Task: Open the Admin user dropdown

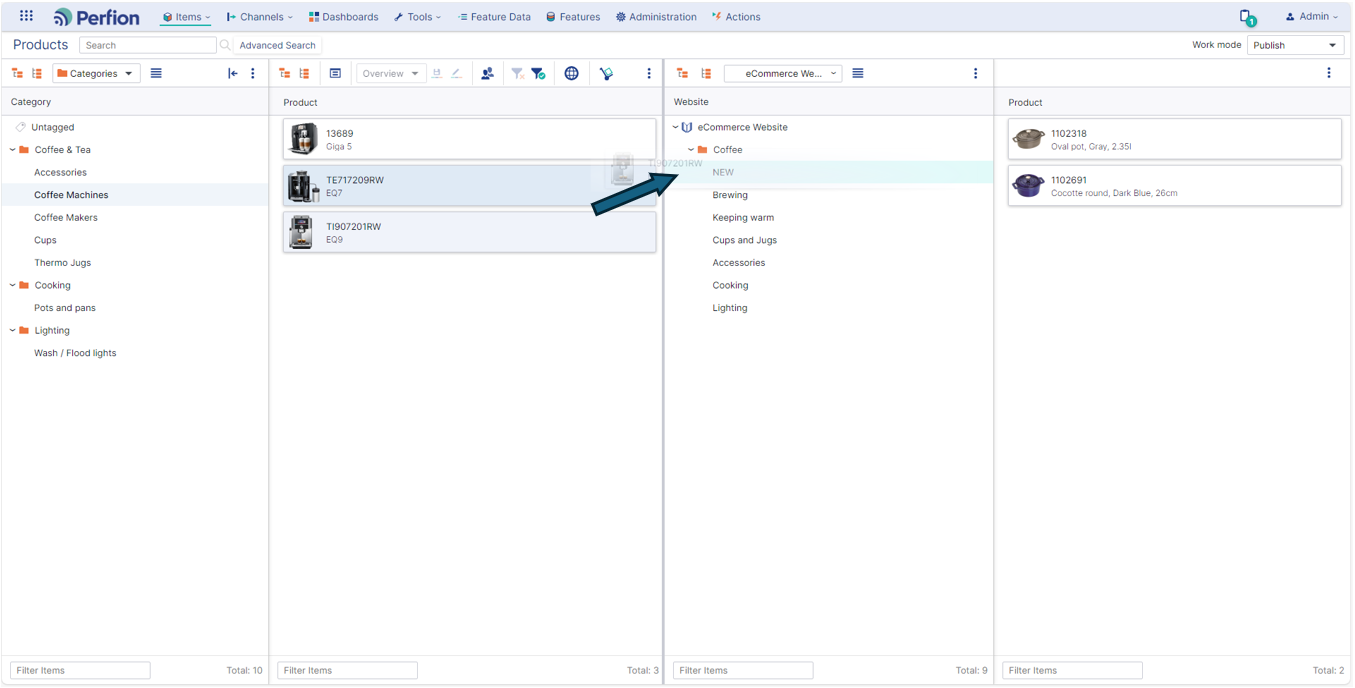Action: coord(1311,16)
